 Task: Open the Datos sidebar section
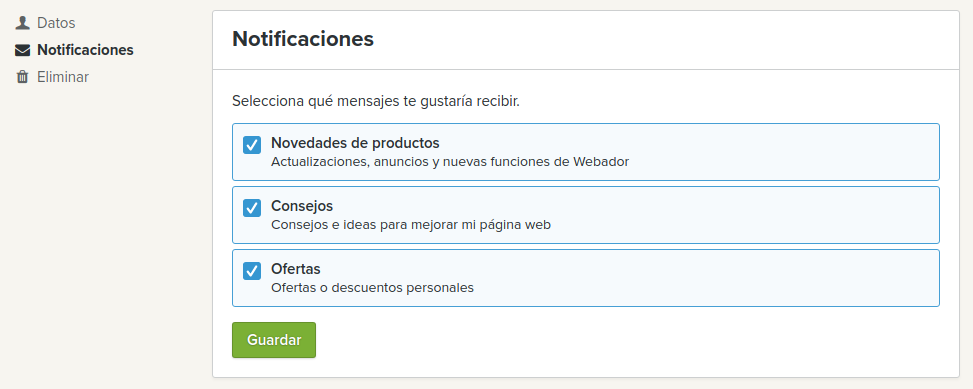point(56,23)
